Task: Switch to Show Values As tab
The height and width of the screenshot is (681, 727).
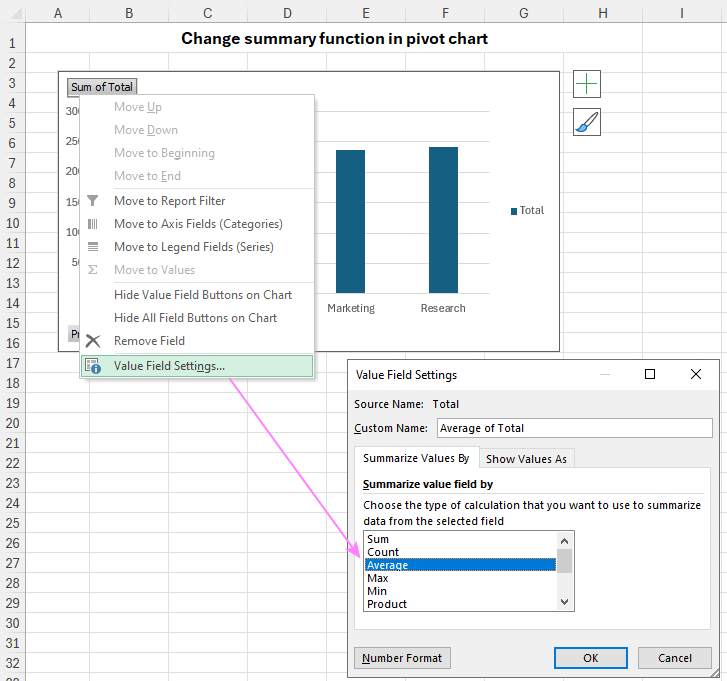Action: coord(526,459)
